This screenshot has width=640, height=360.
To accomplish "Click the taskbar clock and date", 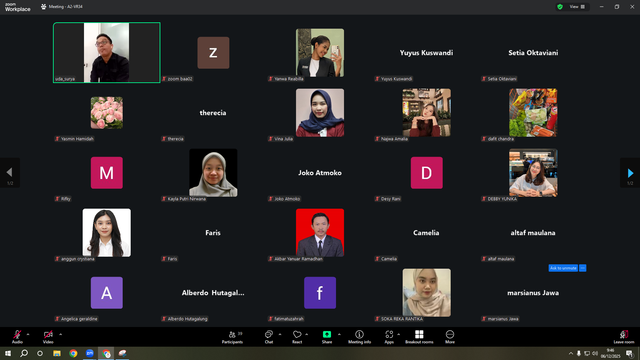I will pos(611,353).
